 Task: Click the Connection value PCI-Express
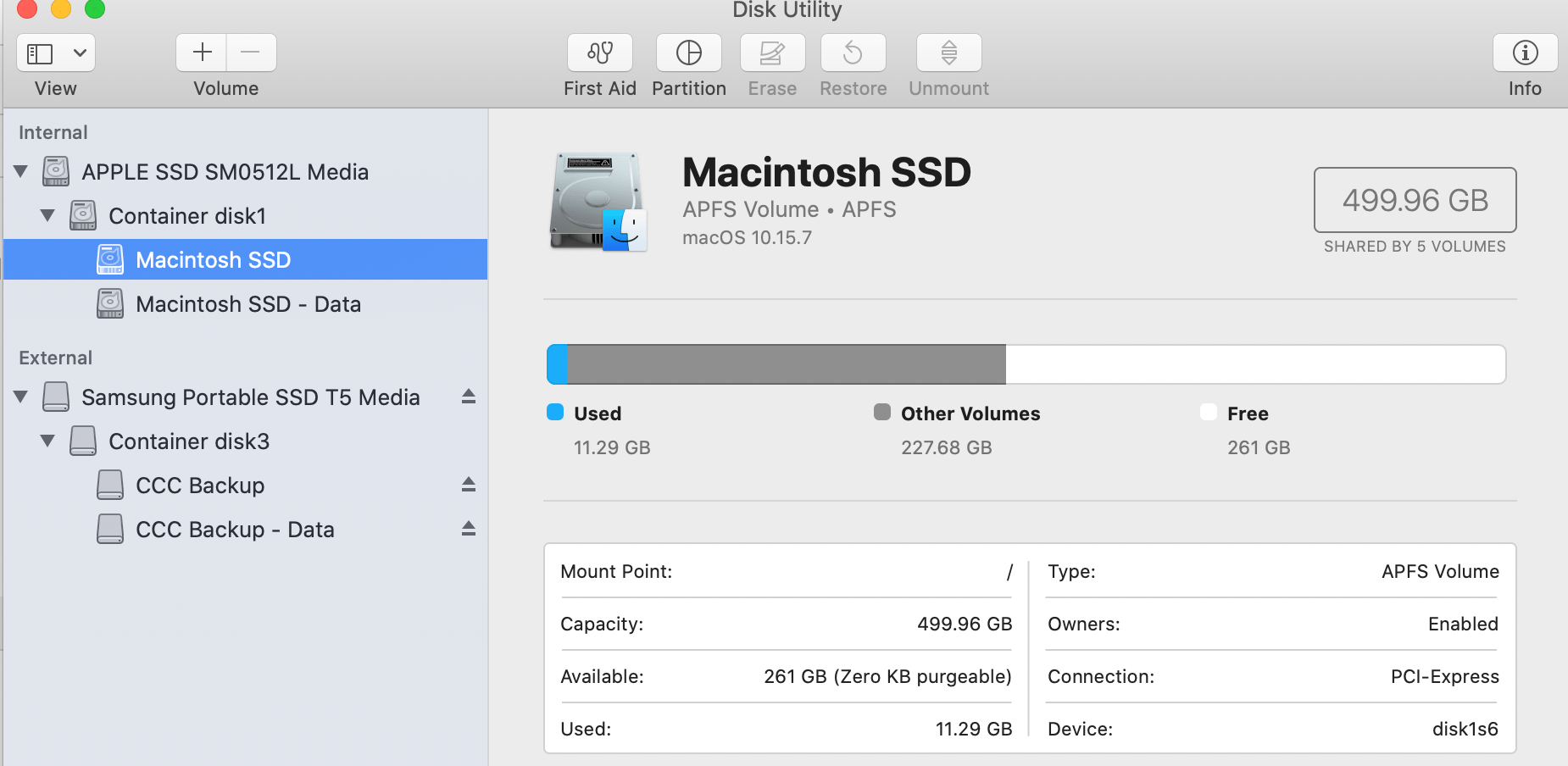(x=1444, y=676)
